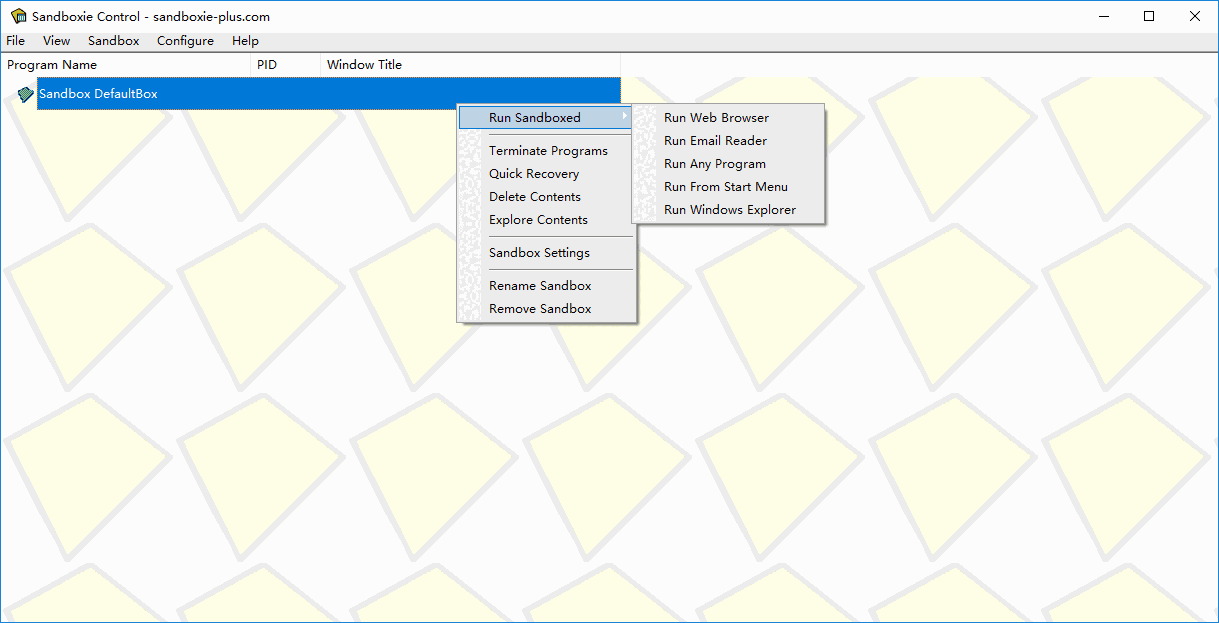Close the Sandboxie Control window
Image resolution: width=1219 pixels, height=623 pixels.
[1195, 16]
